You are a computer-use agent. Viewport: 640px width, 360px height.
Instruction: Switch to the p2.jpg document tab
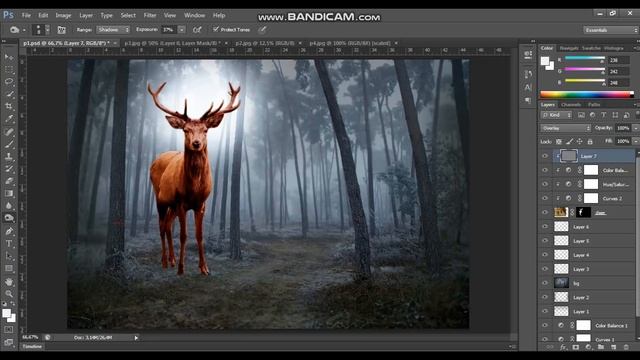point(265,43)
